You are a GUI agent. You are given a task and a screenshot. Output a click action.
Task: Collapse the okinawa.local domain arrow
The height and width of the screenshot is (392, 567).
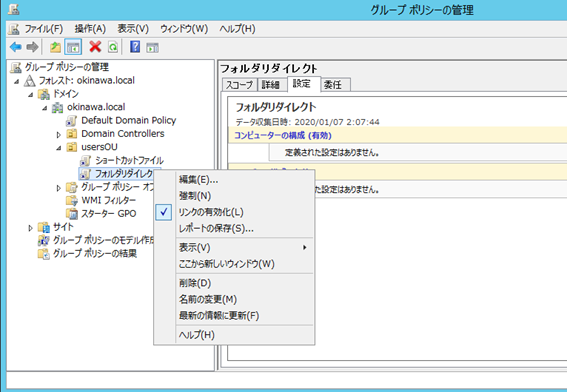[x=44, y=108]
